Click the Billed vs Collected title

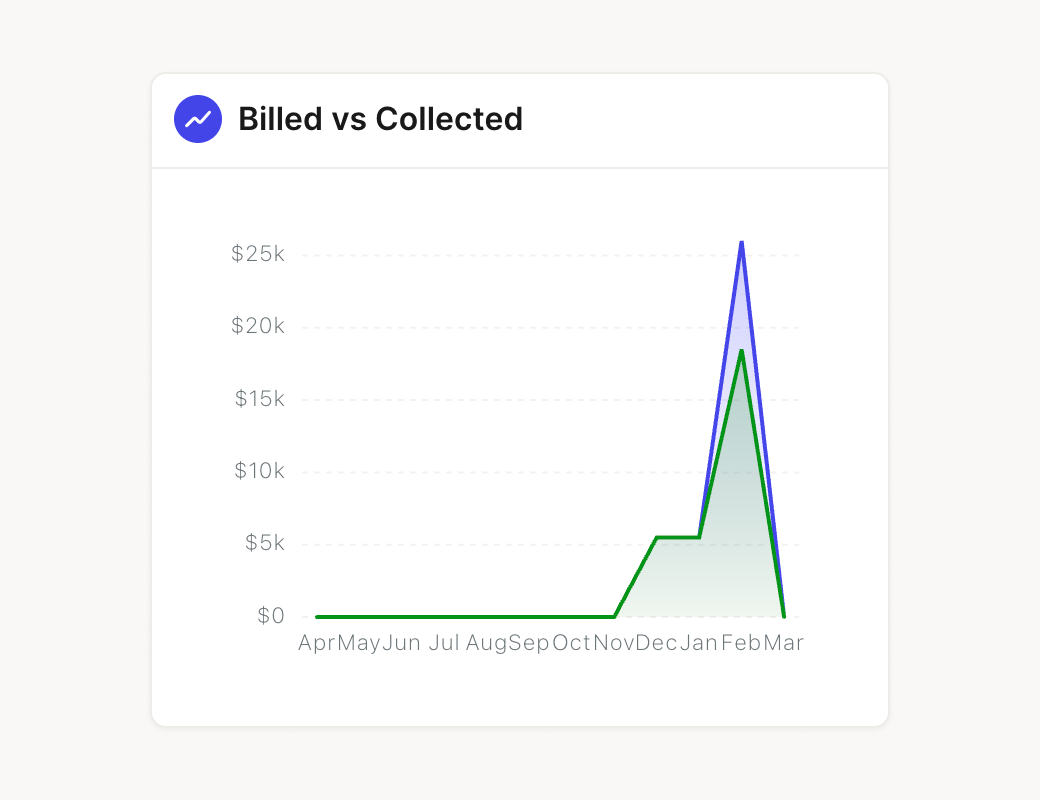coord(380,119)
